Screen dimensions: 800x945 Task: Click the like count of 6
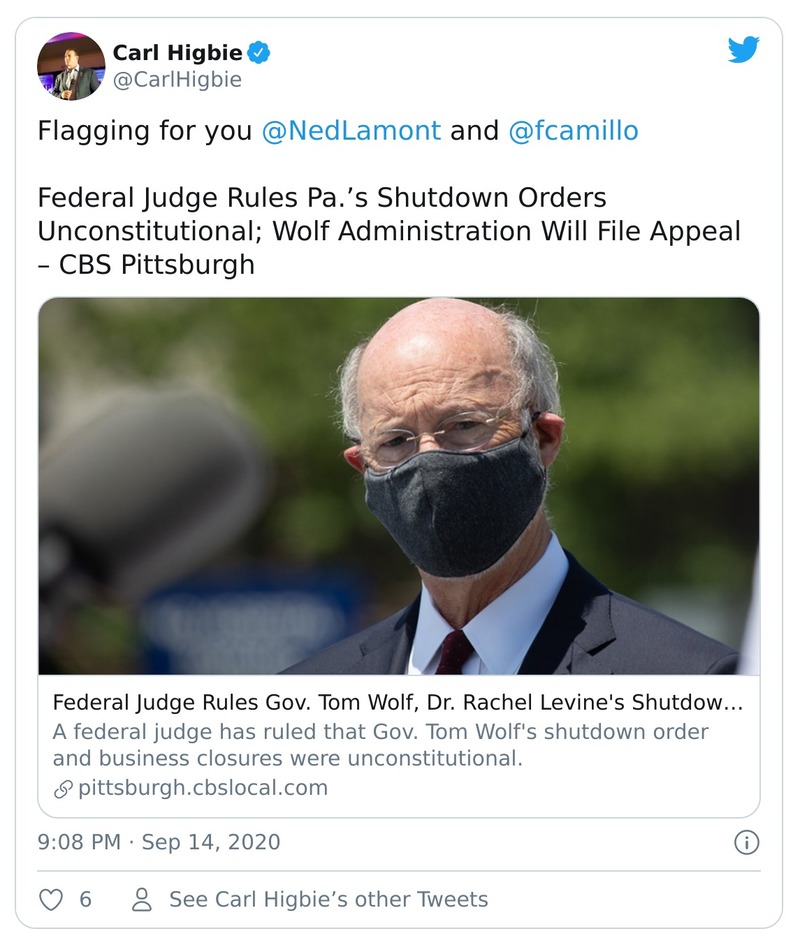[85, 900]
